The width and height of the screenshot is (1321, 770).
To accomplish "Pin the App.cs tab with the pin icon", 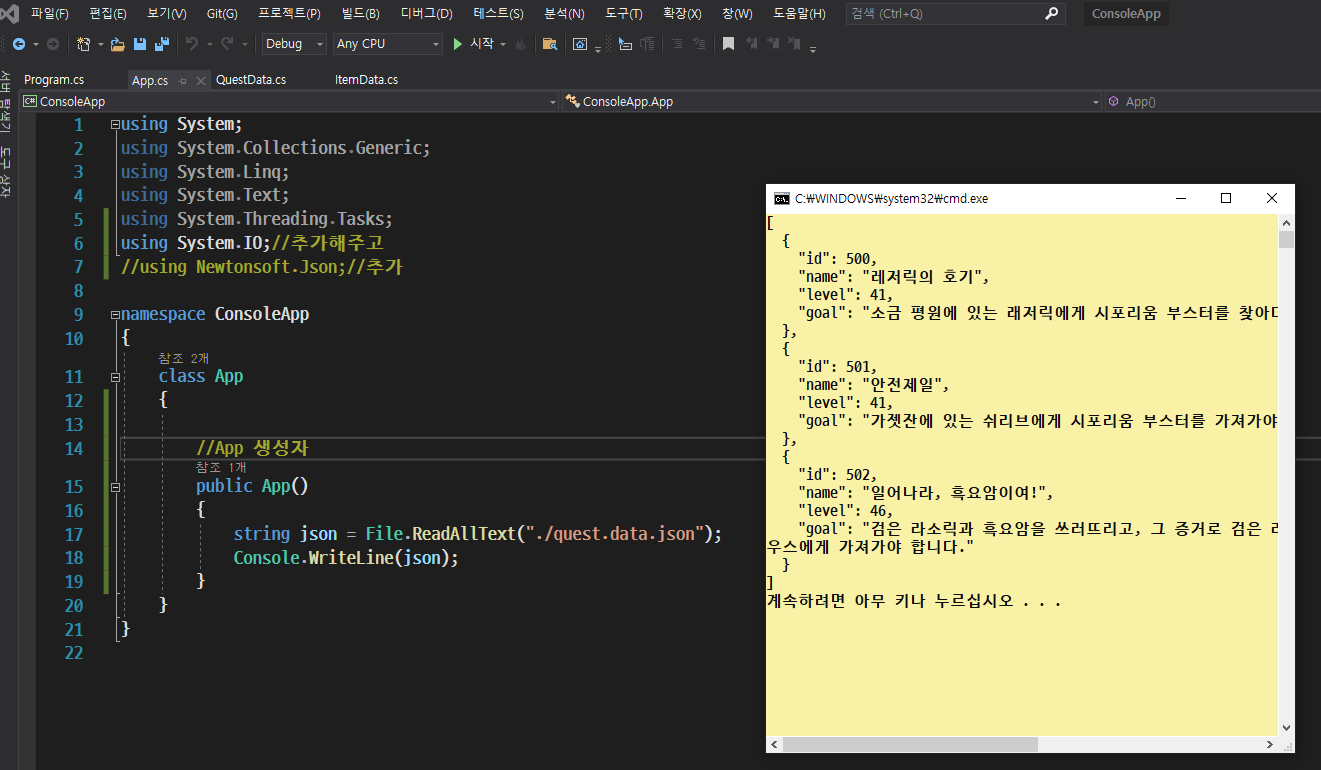I will (x=181, y=80).
